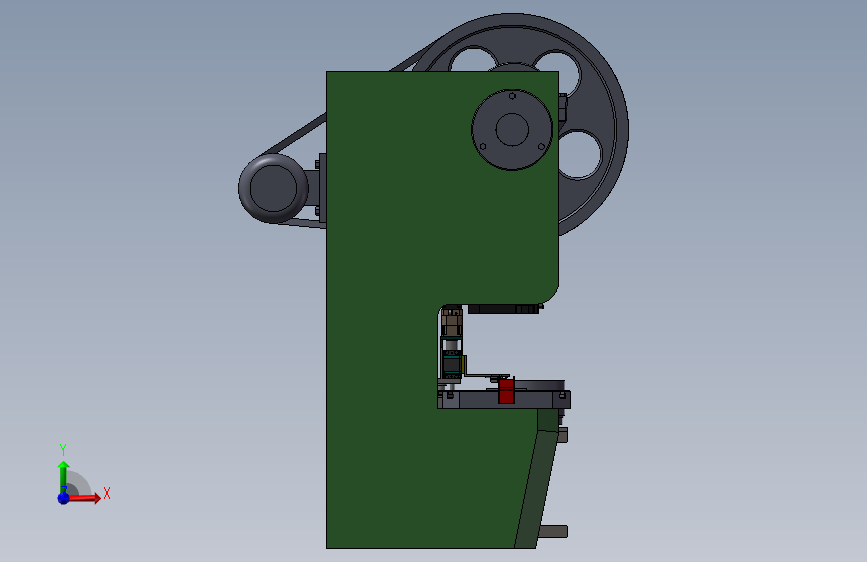This screenshot has width=867, height=562.
Task: Select the red component on the work table
Action: click(x=506, y=391)
